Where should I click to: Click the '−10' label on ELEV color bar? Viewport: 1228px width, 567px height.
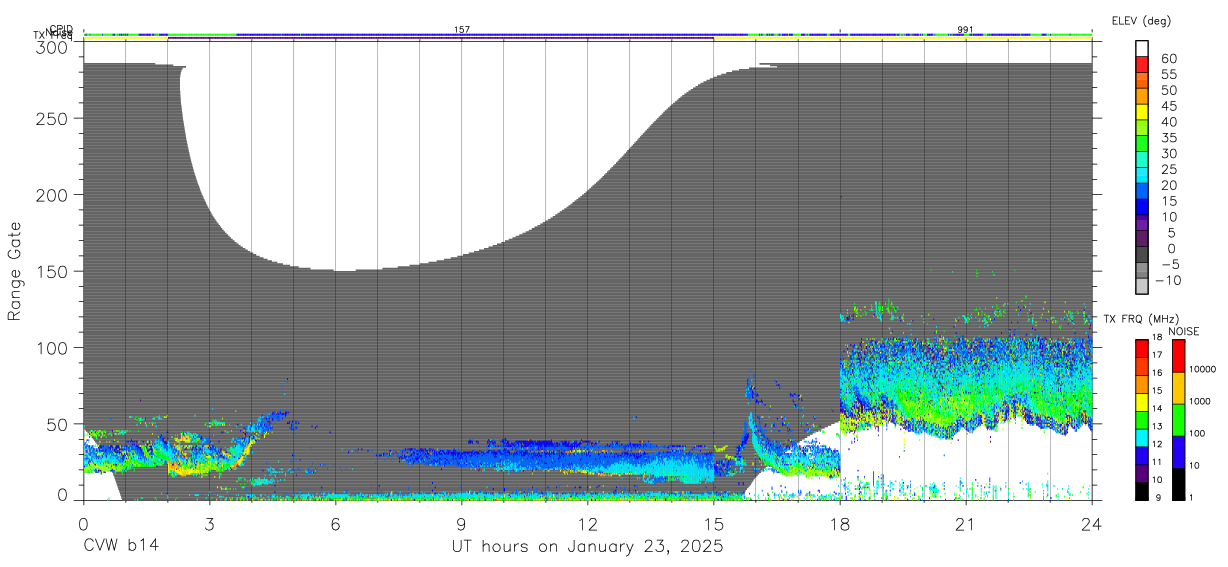(1168, 280)
